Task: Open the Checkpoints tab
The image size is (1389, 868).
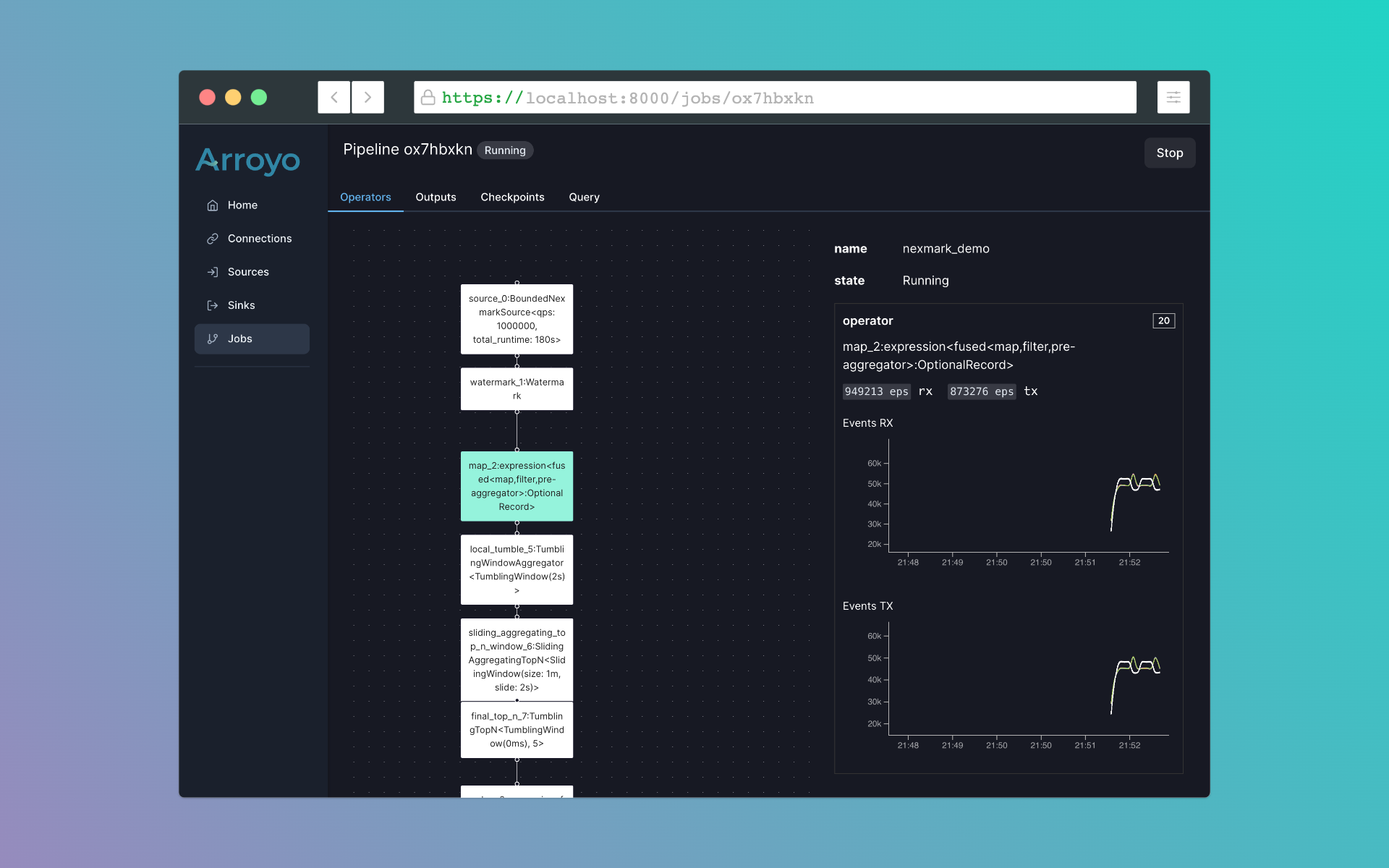Action: [512, 197]
